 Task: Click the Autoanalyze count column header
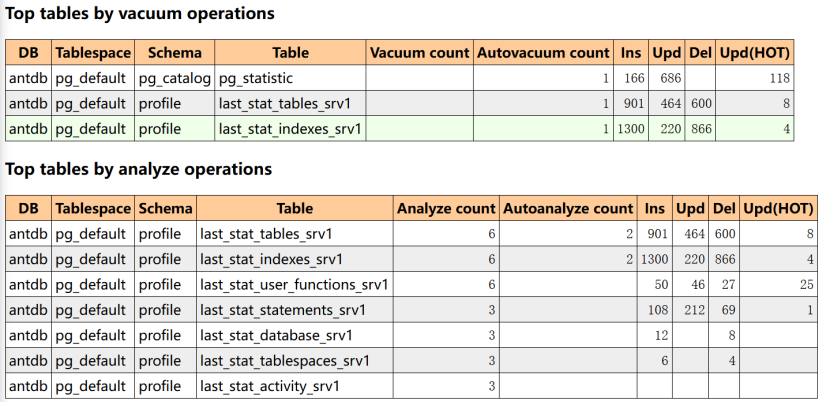(568, 209)
